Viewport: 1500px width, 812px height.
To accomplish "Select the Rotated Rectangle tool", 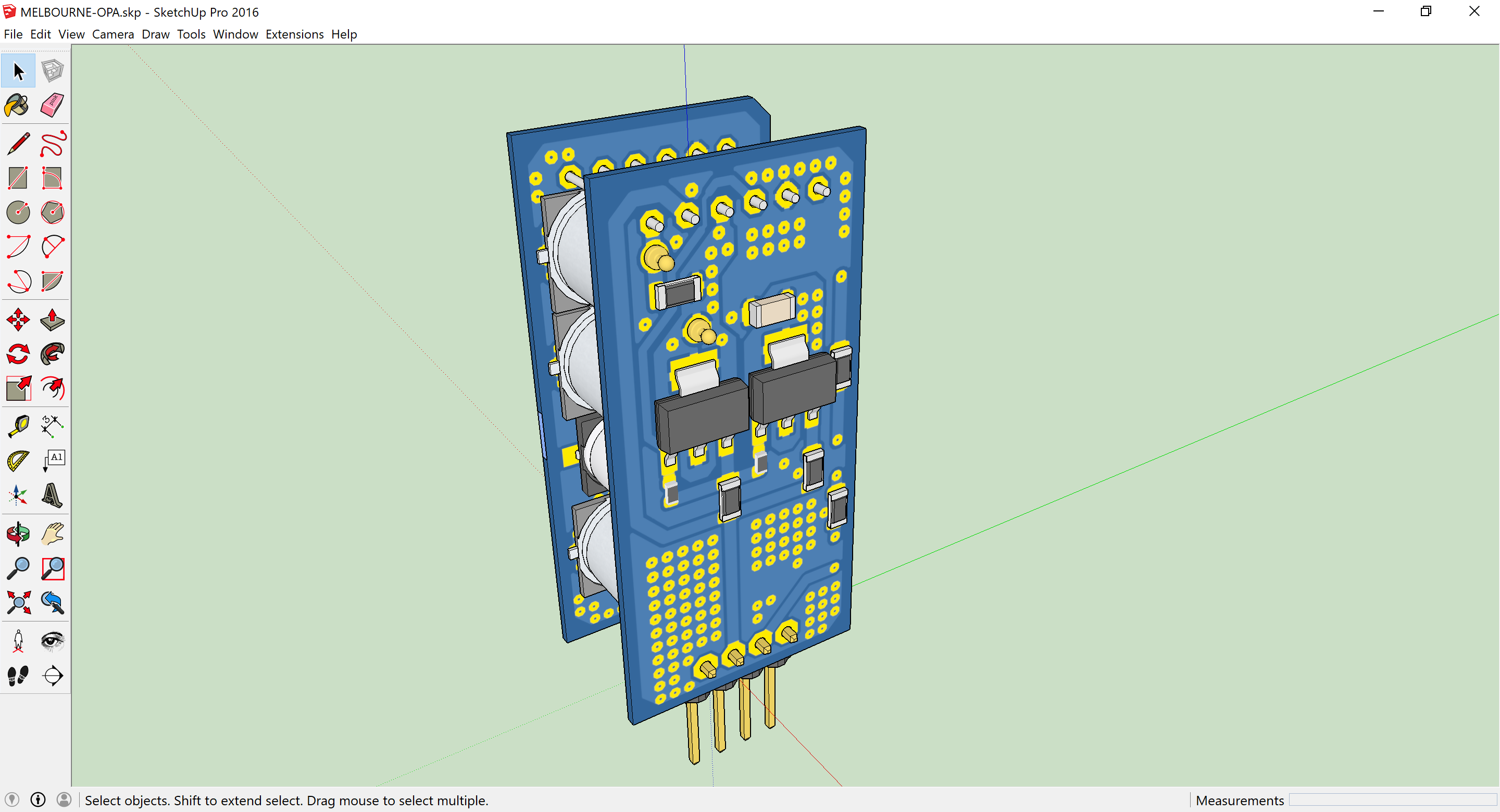I will [x=53, y=178].
